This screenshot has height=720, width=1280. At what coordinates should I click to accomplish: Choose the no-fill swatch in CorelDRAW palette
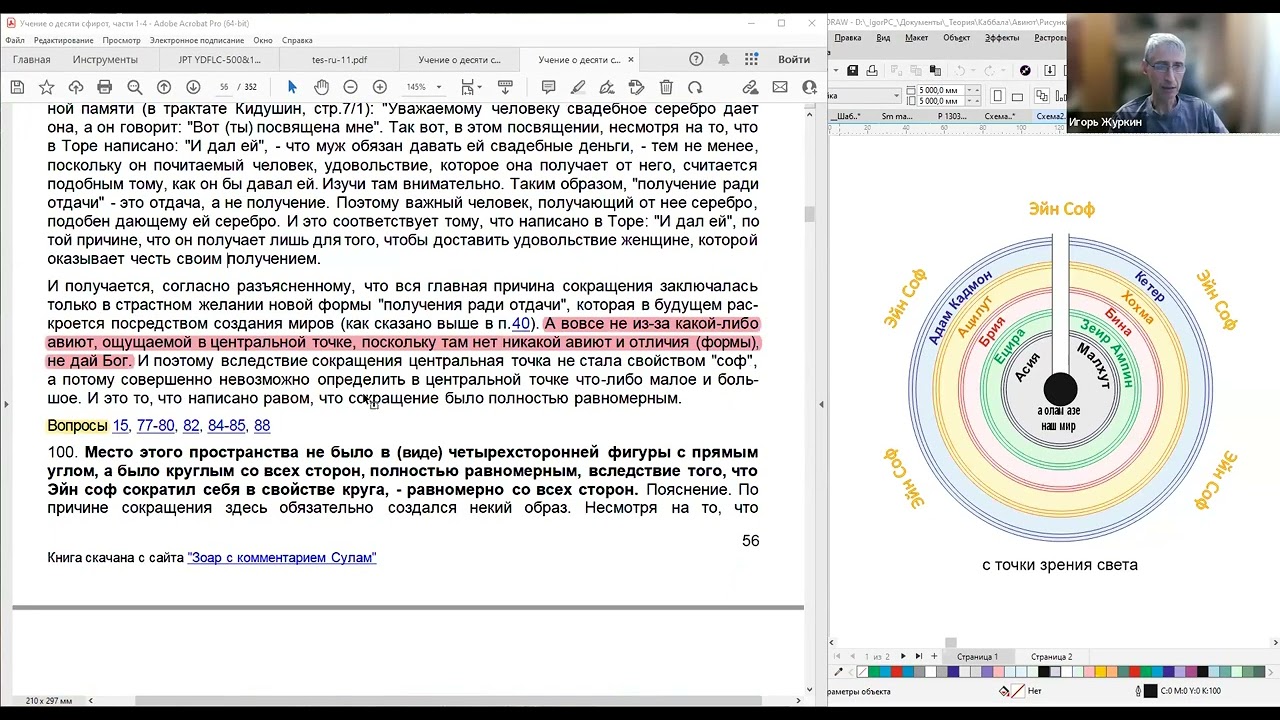[x=862, y=672]
